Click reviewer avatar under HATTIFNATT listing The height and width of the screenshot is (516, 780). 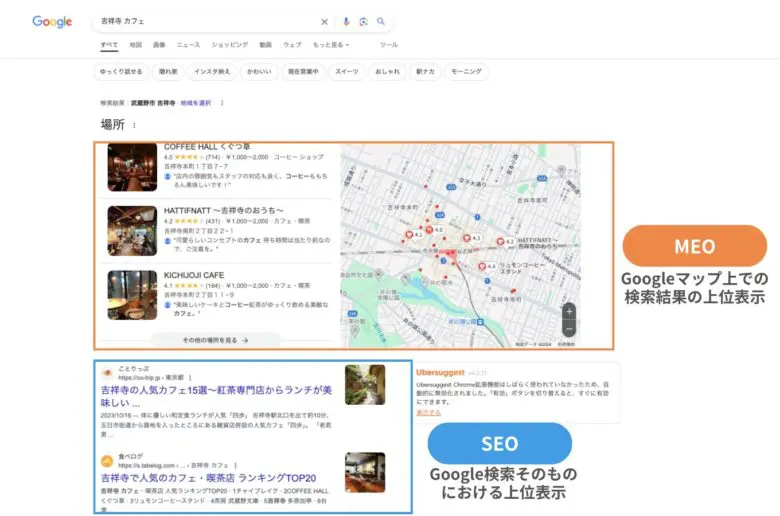pyautogui.click(x=168, y=241)
